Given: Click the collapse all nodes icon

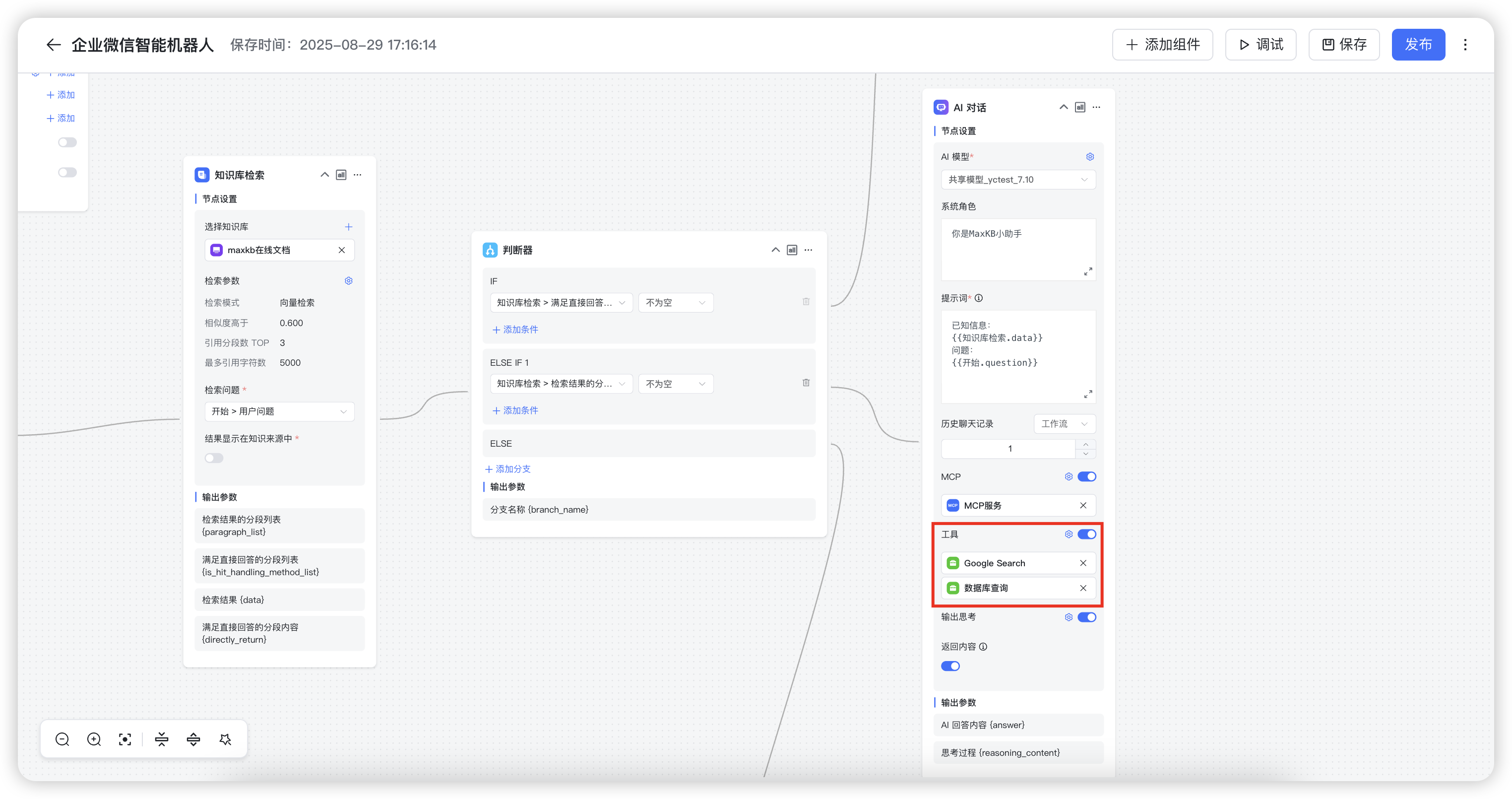Looking at the screenshot, I should 161,739.
